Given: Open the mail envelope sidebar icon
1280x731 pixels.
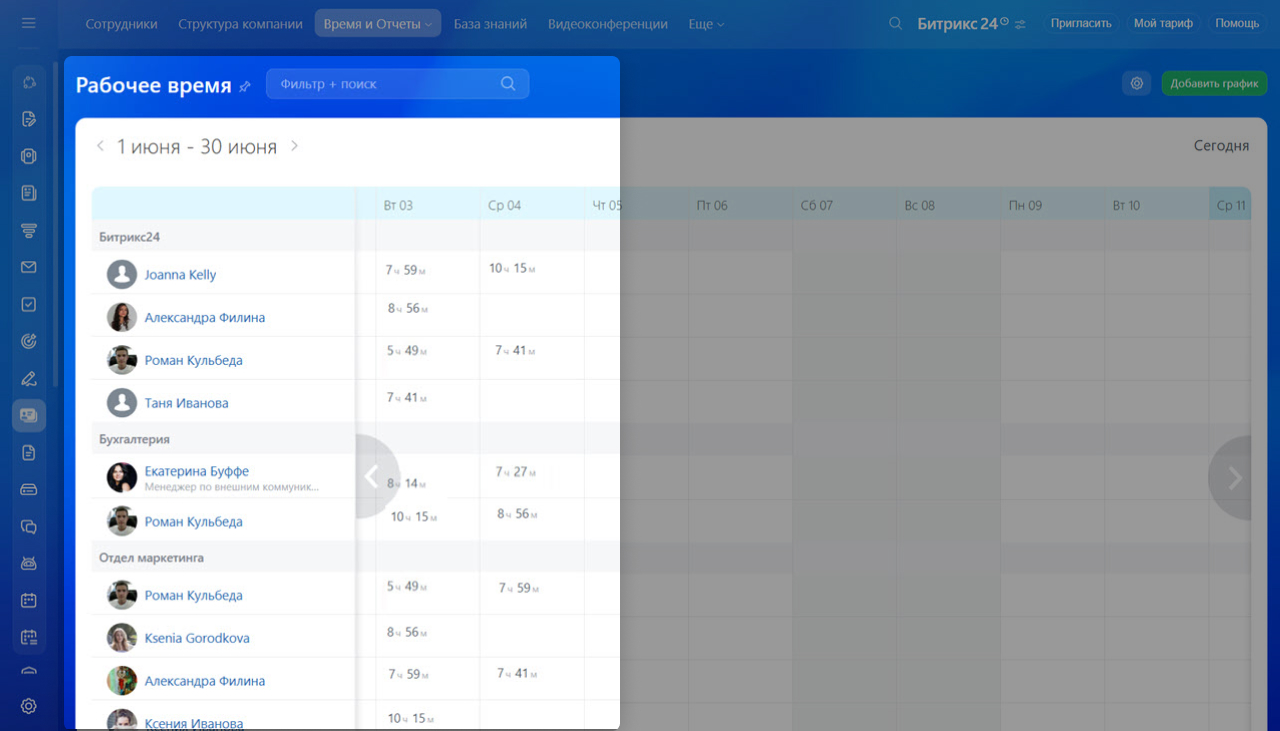Looking at the screenshot, I should pyautogui.click(x=29, y=267).
